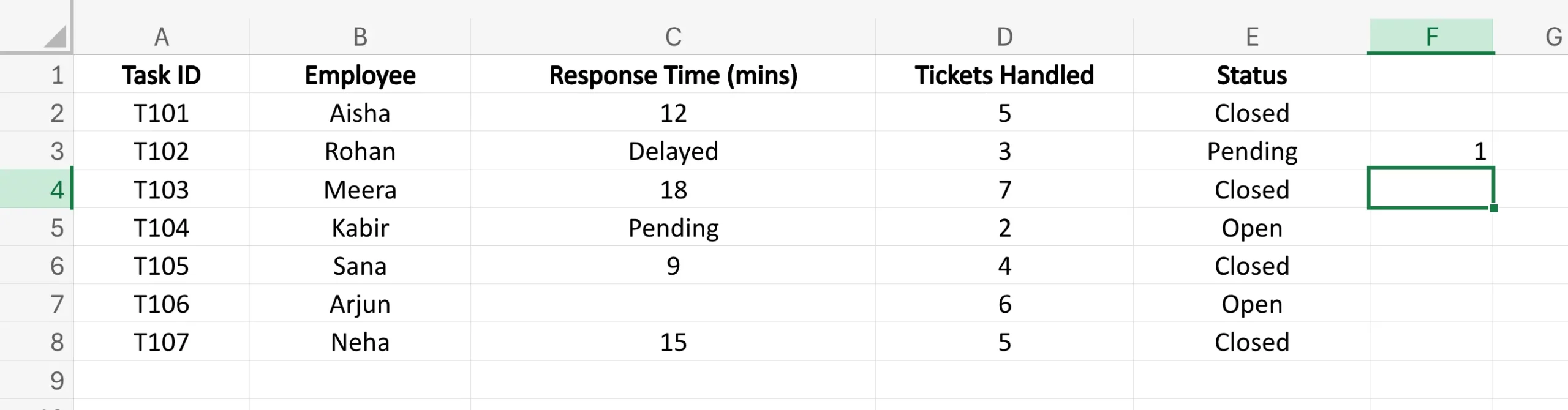
Task: Select the active empty cell F4
Action: pos(1431,188)
